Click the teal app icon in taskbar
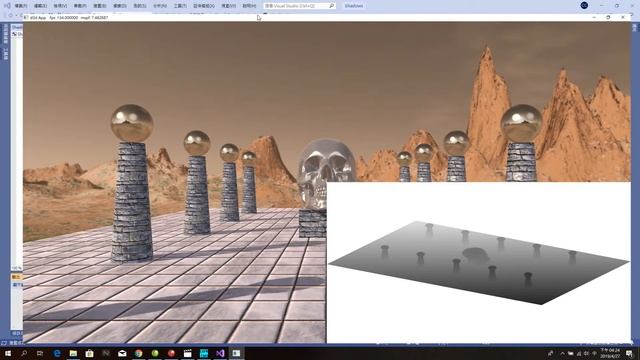Viewport: 640px width, 360px height. tap(204, 353)
